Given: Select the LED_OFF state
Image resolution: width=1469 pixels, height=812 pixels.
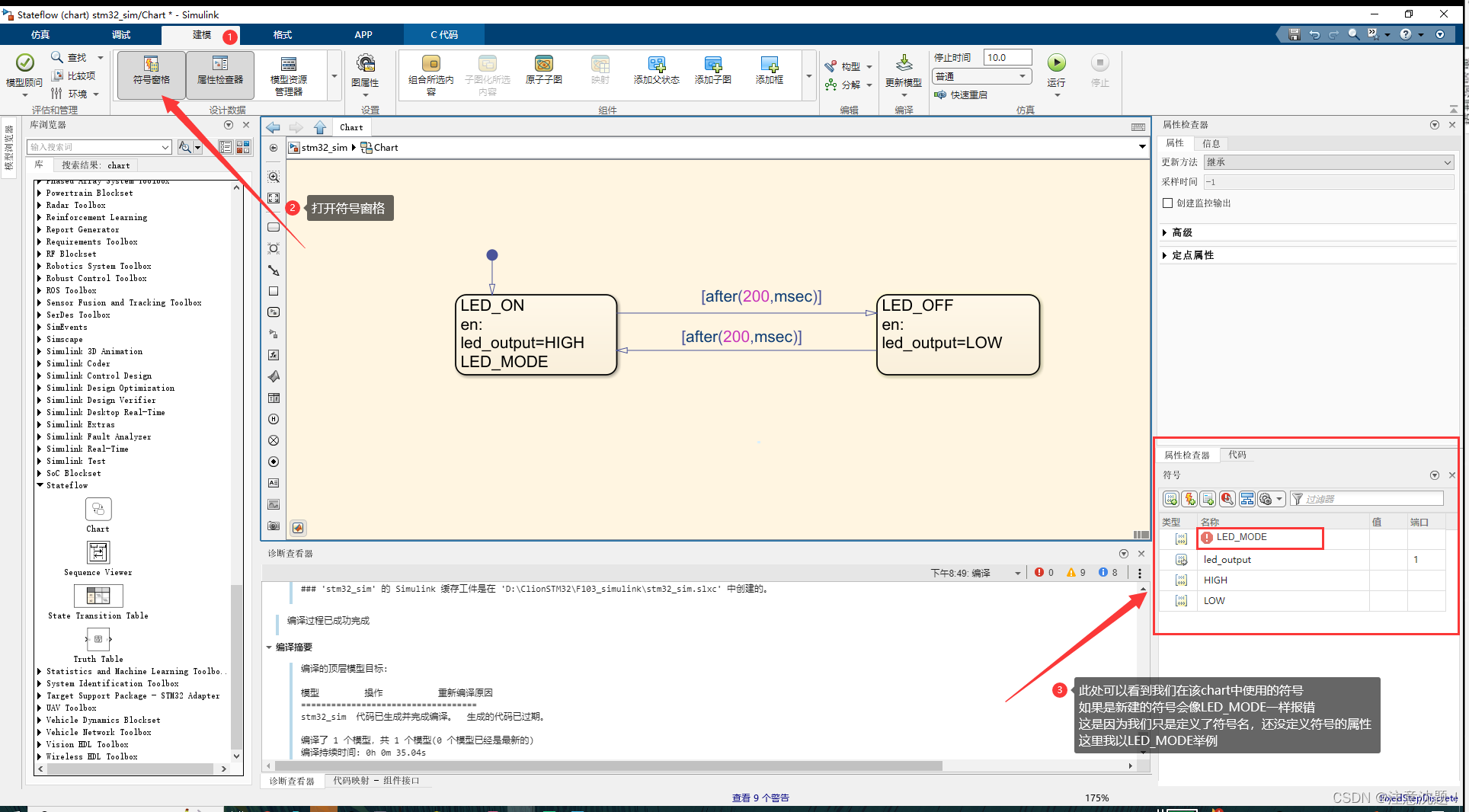Looking at the screenshot, I should pyautogui.click(x=958, y=334).
